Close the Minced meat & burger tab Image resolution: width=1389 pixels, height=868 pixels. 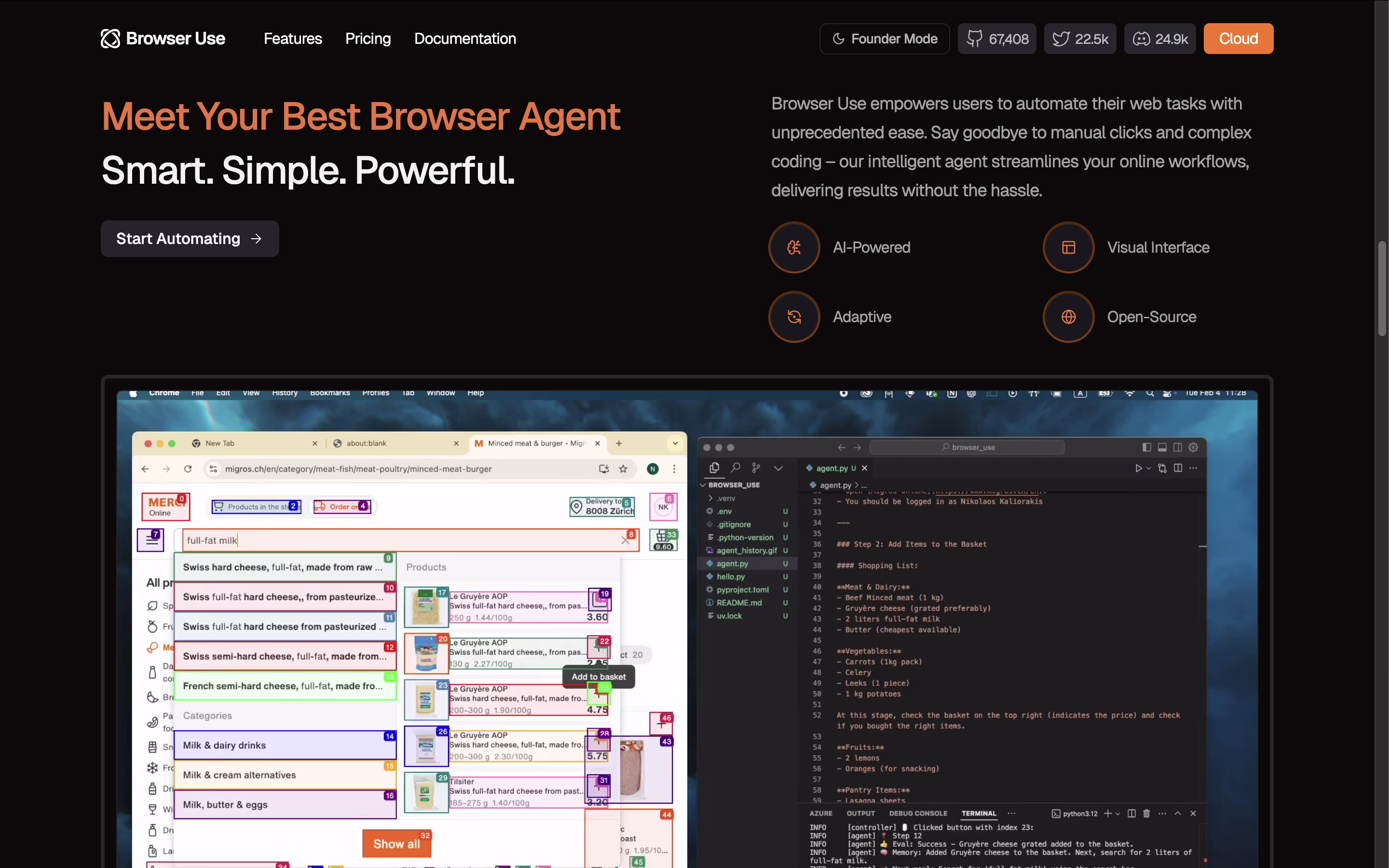(x=598, y=443)
